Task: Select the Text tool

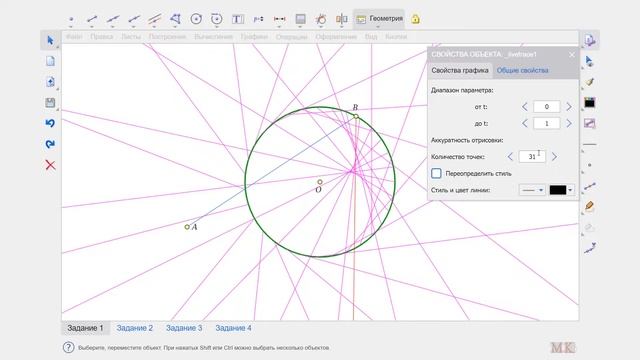Action: coord(238,19)
